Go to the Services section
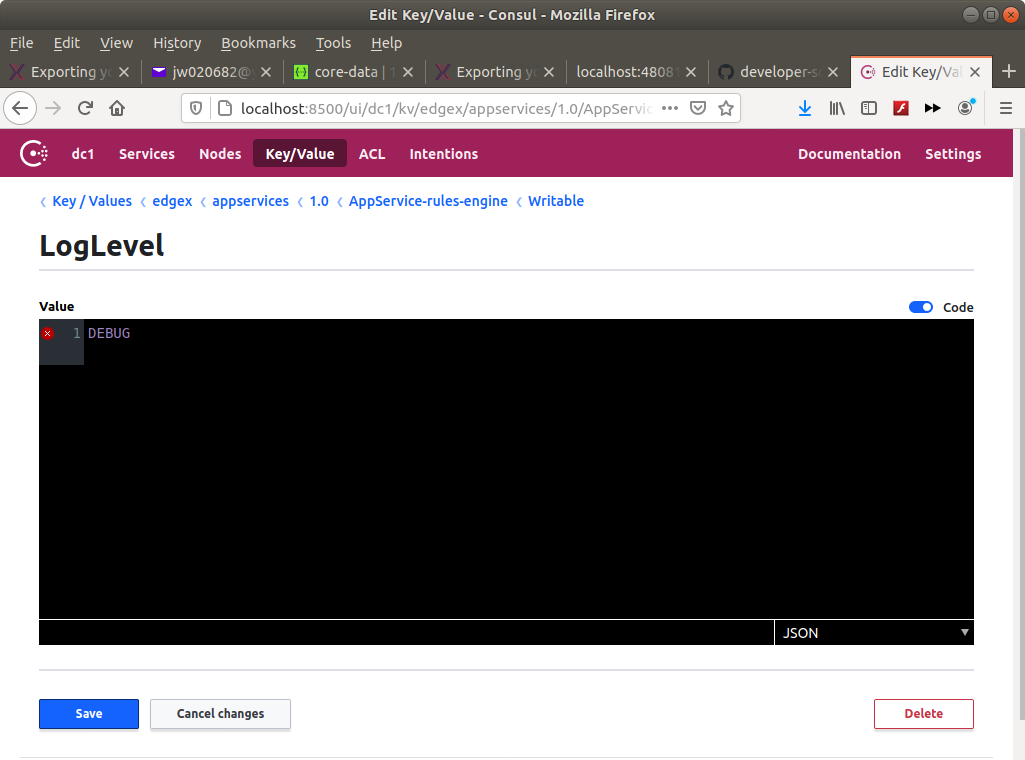This screenshot has width=1025, height=760. 147,154
